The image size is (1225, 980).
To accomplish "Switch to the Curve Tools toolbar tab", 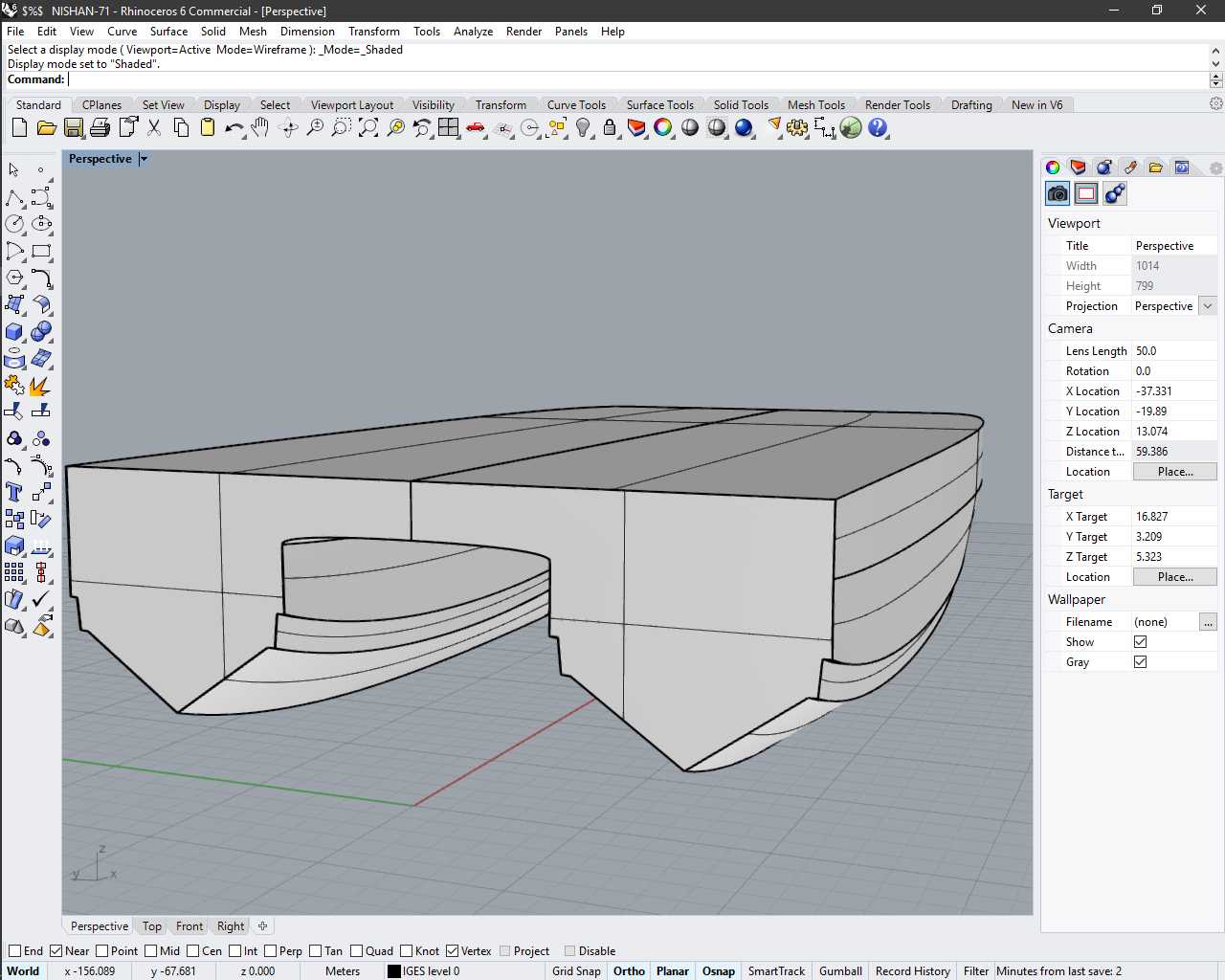I will click(x=576, y=105).
